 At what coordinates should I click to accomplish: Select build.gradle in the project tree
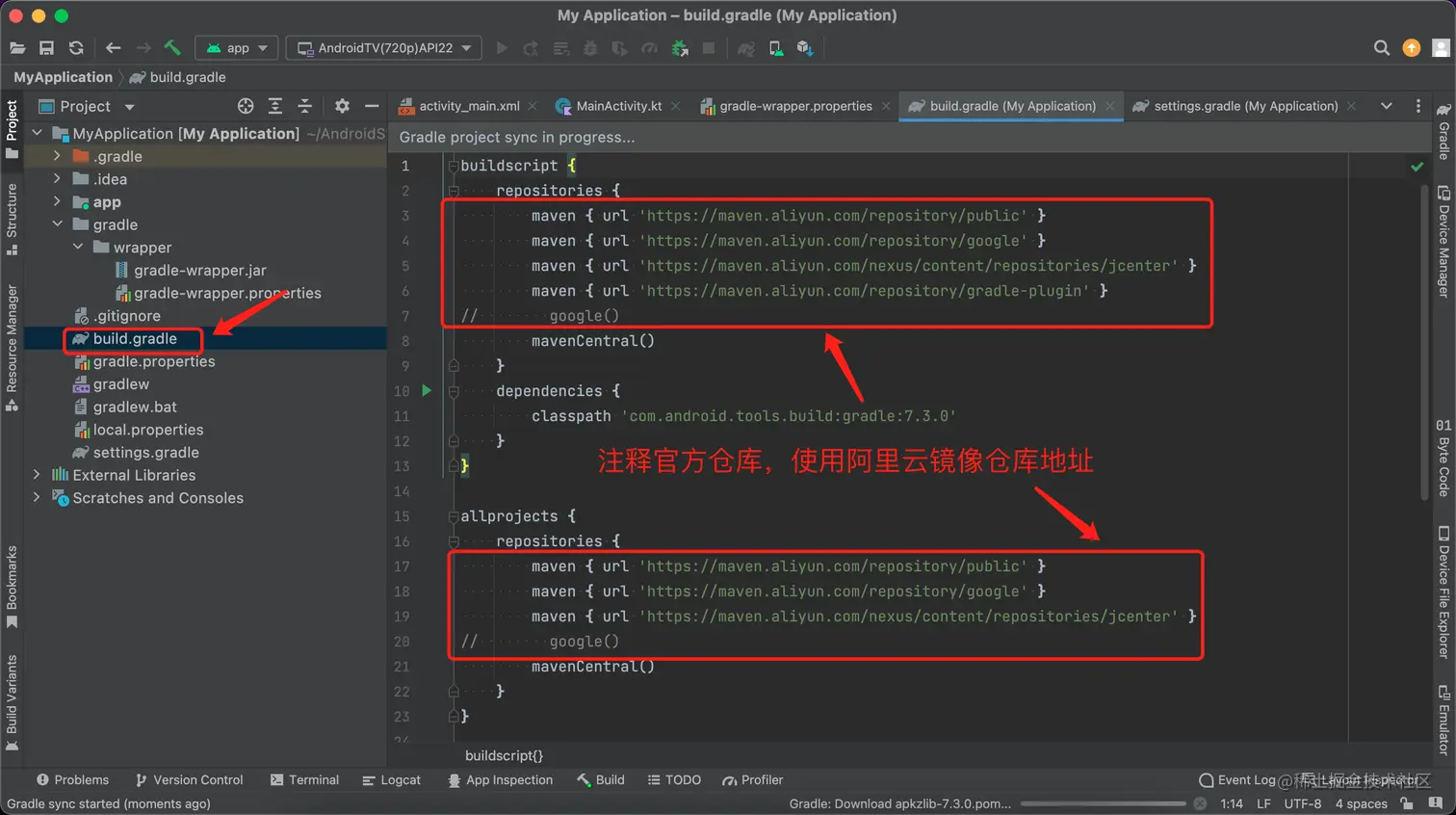135,339
